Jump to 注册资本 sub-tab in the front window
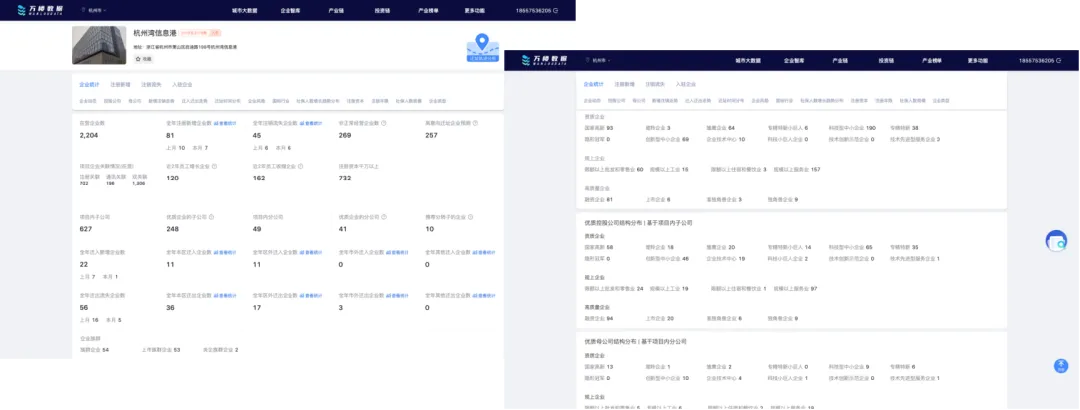 click(859, 101)
